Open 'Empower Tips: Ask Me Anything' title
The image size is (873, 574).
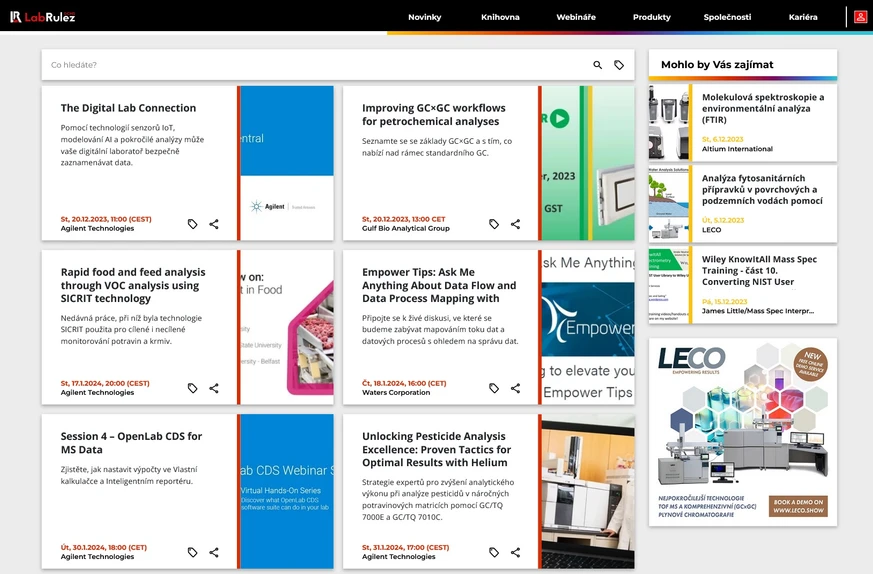[439, 285]
